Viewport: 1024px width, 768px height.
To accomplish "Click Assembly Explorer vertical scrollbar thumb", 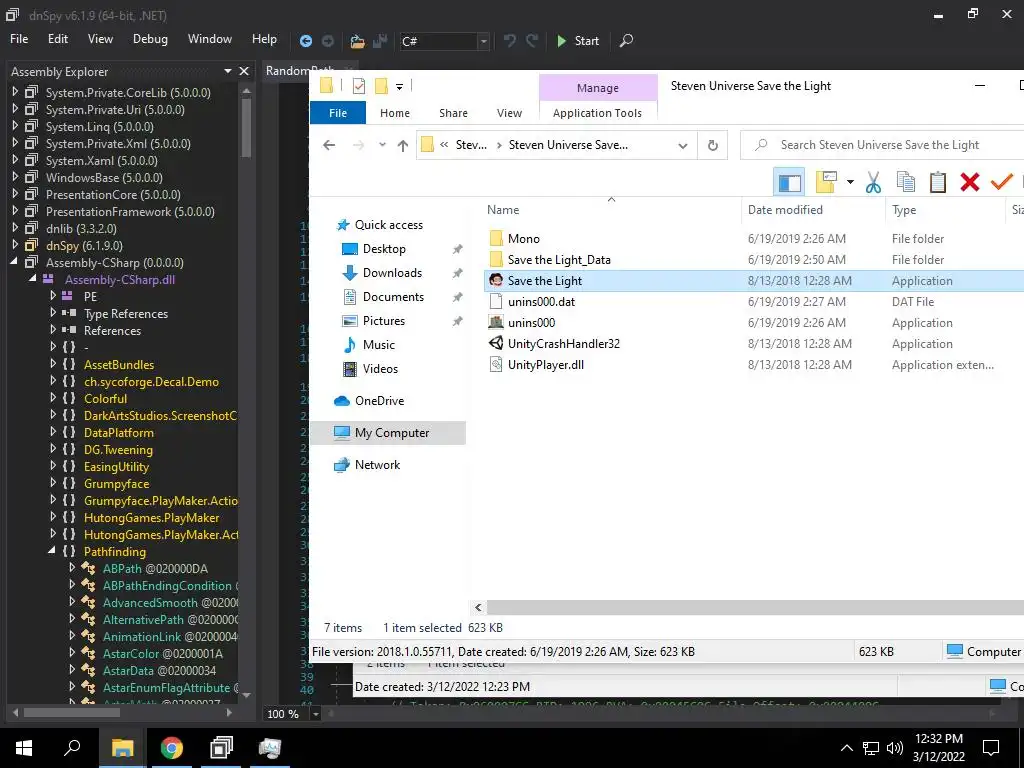I will click(x=246, y=127).
